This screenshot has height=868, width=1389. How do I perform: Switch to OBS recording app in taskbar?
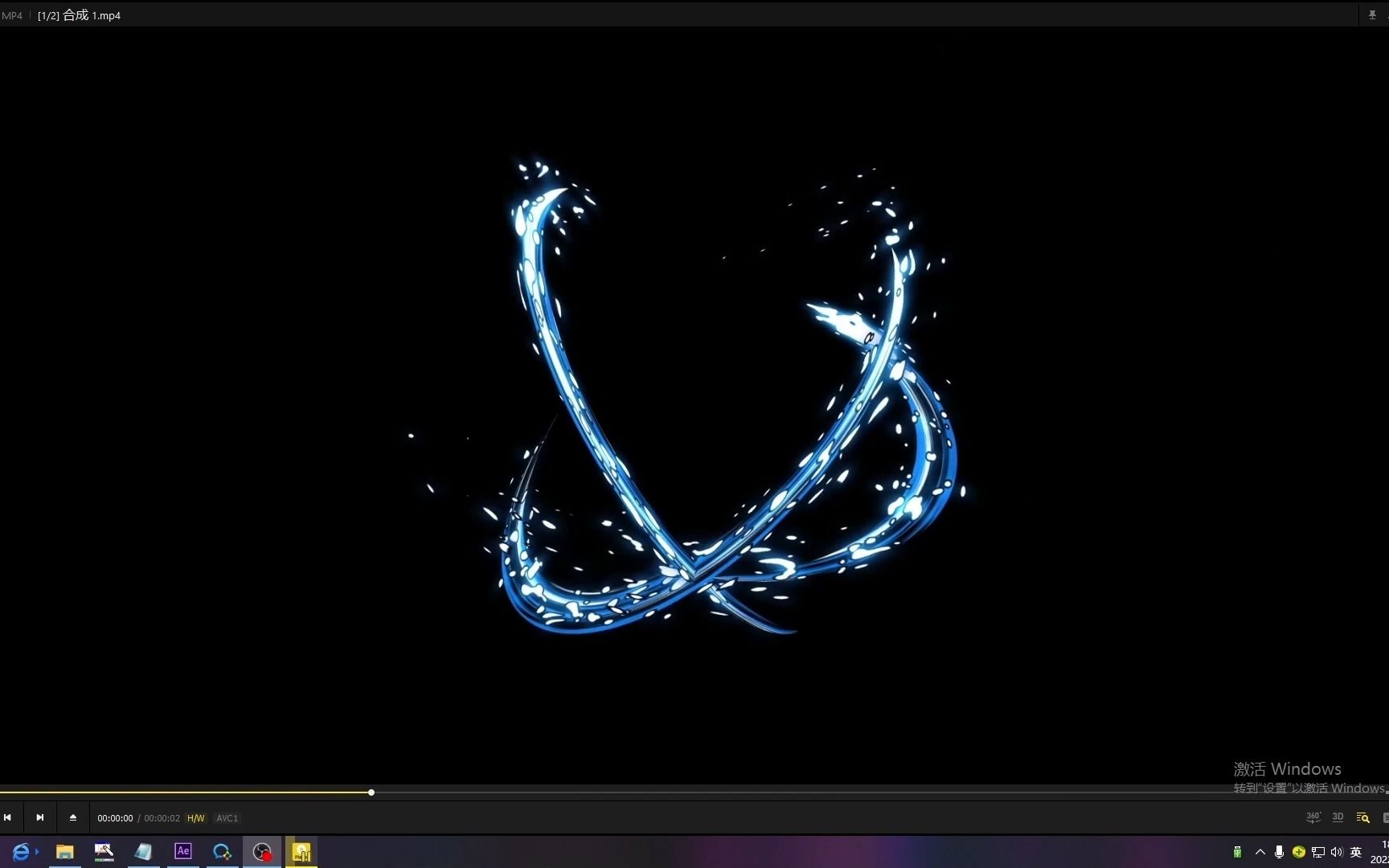tap(262, 851)
